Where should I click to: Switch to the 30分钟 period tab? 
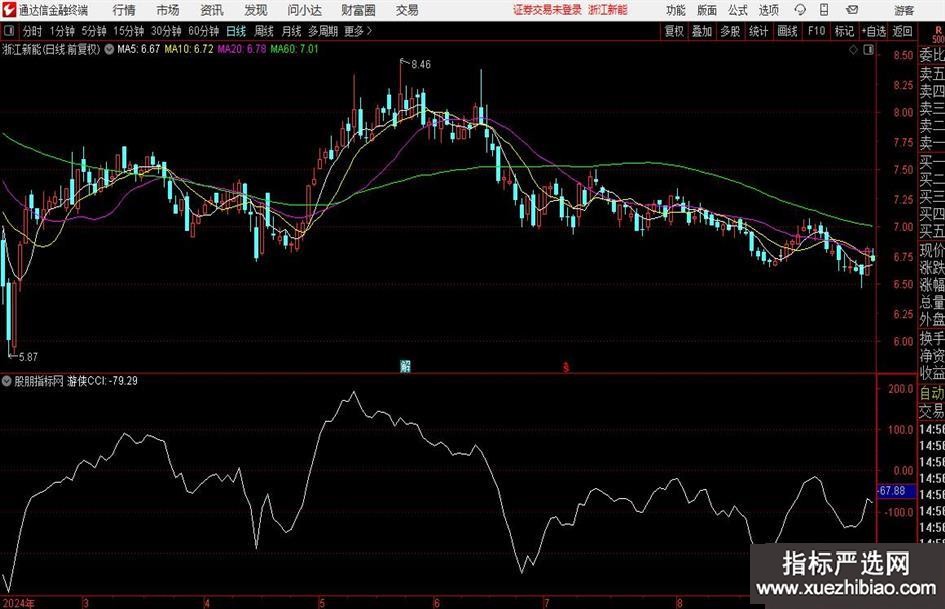click(x=166, y=31)
